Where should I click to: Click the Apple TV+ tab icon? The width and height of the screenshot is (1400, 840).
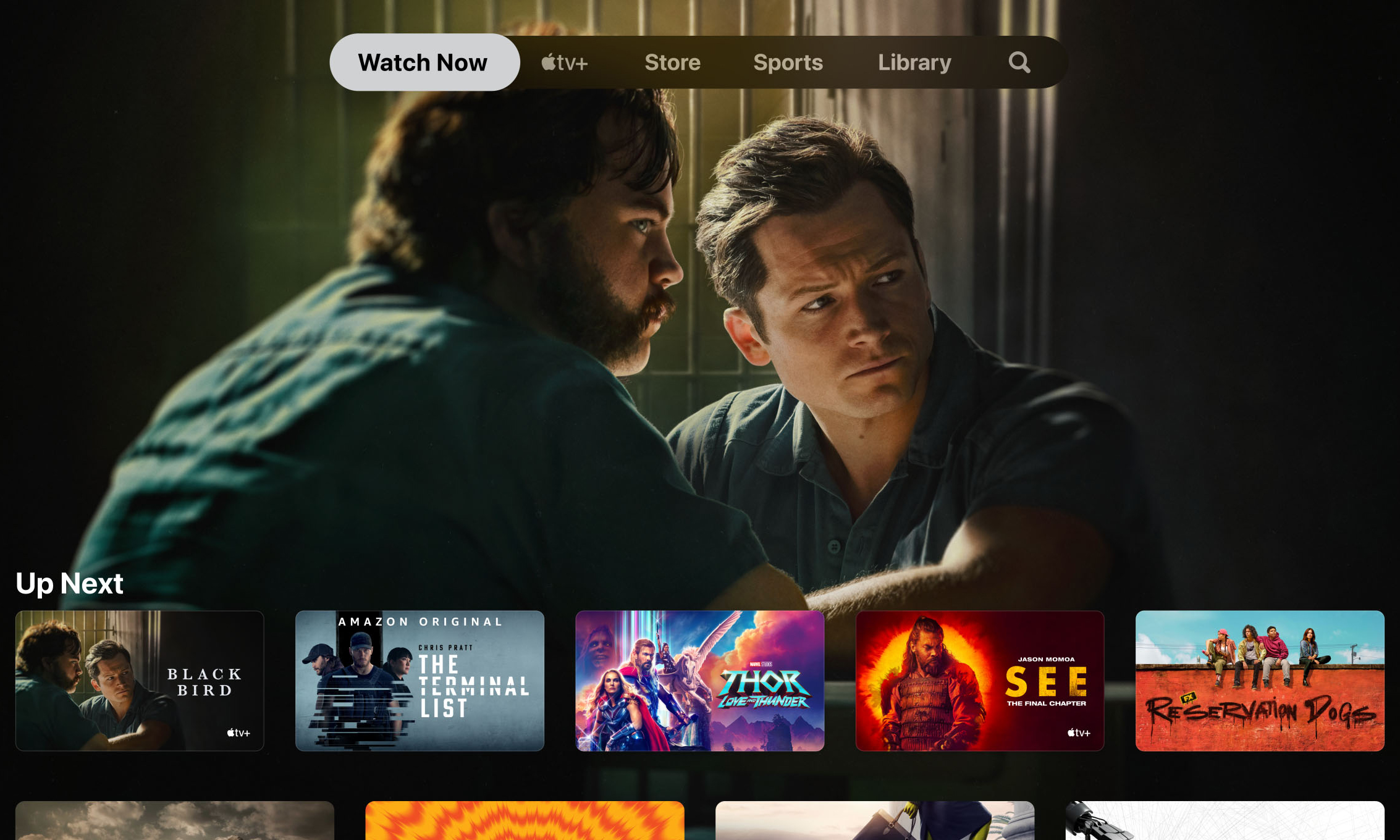click(x=564, y=62)
